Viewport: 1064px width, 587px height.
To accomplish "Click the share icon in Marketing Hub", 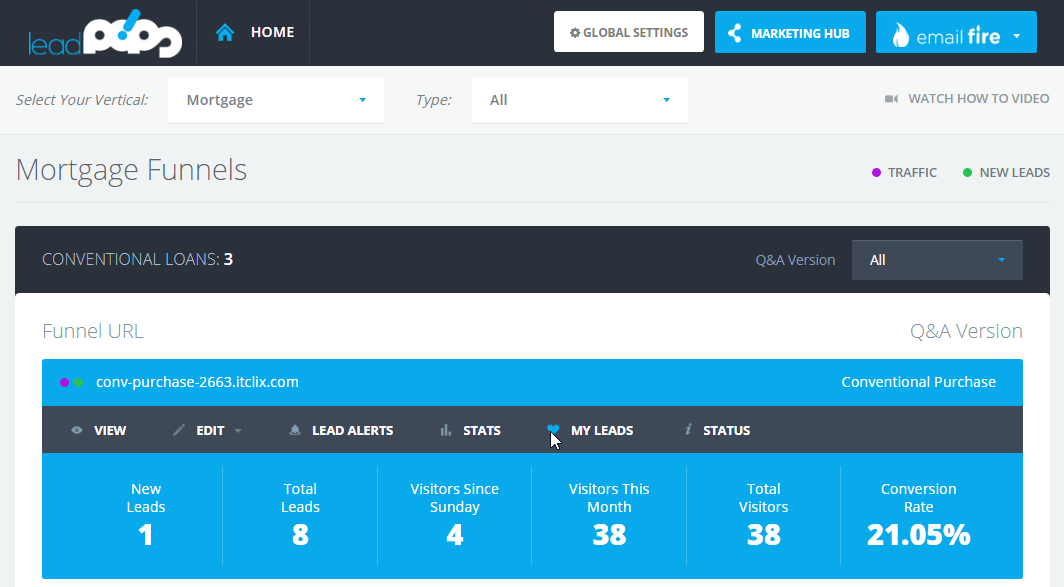I will 734,33.
